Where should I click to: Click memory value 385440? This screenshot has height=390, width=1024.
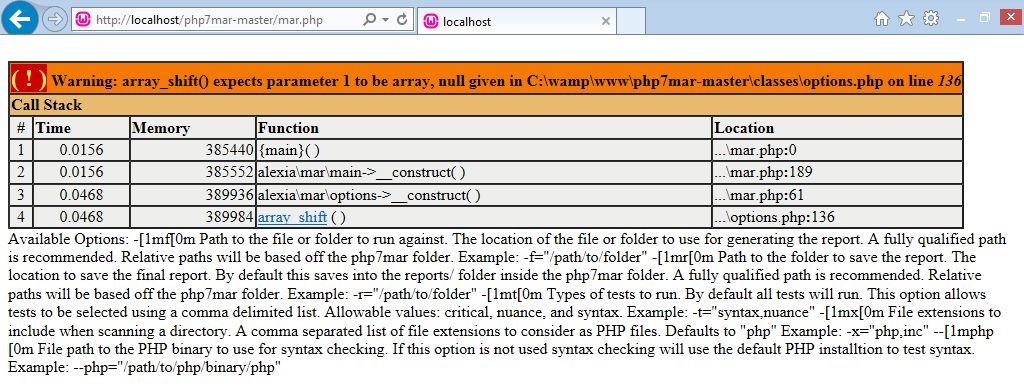(x=229, y=150)
